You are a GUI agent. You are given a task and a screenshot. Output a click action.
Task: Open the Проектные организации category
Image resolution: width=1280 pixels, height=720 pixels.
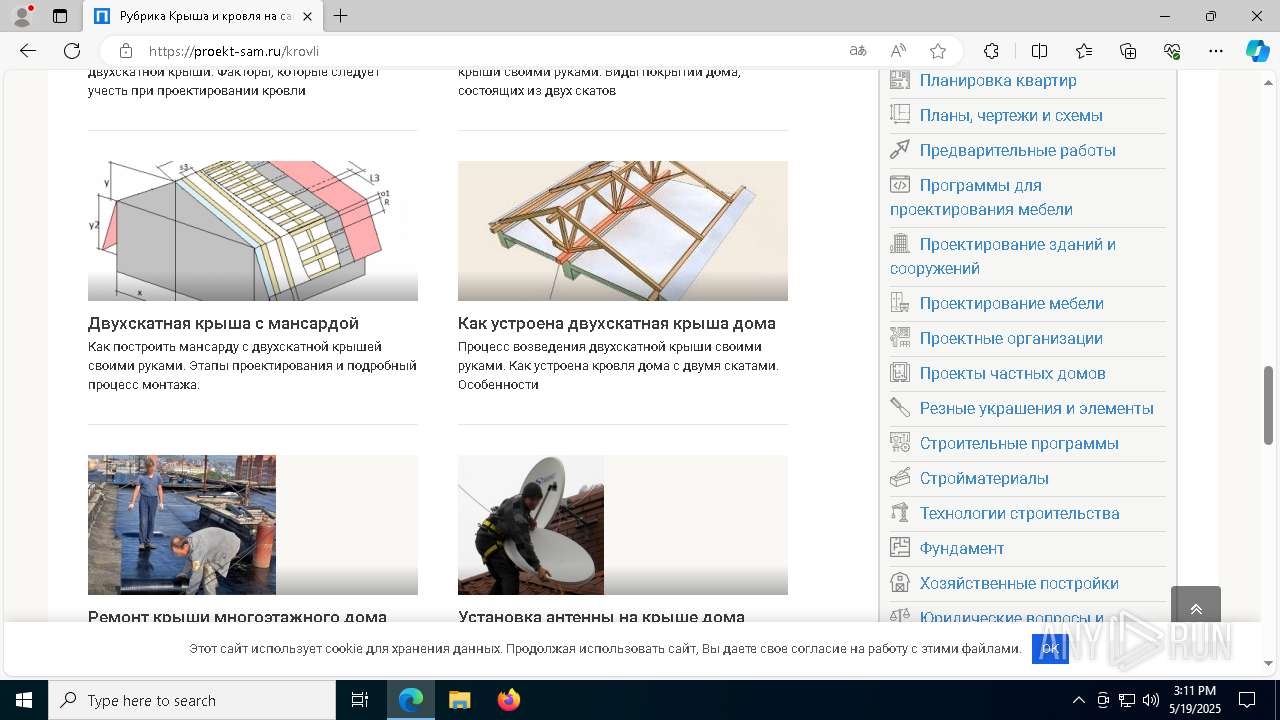click(1011, 338)
